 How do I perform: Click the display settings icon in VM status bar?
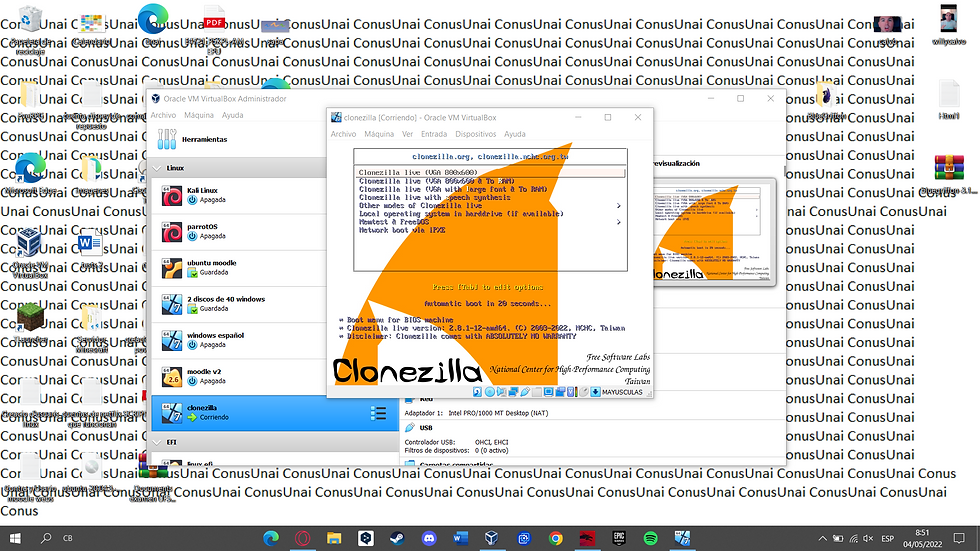coord(549,392)
